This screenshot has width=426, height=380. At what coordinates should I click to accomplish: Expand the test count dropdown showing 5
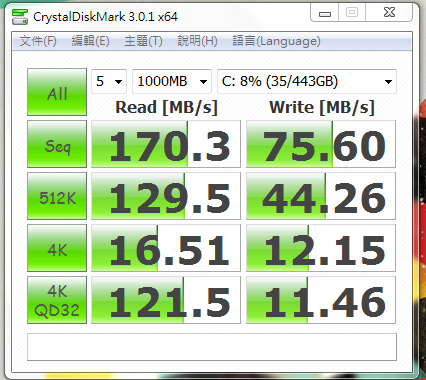[109, 81]
